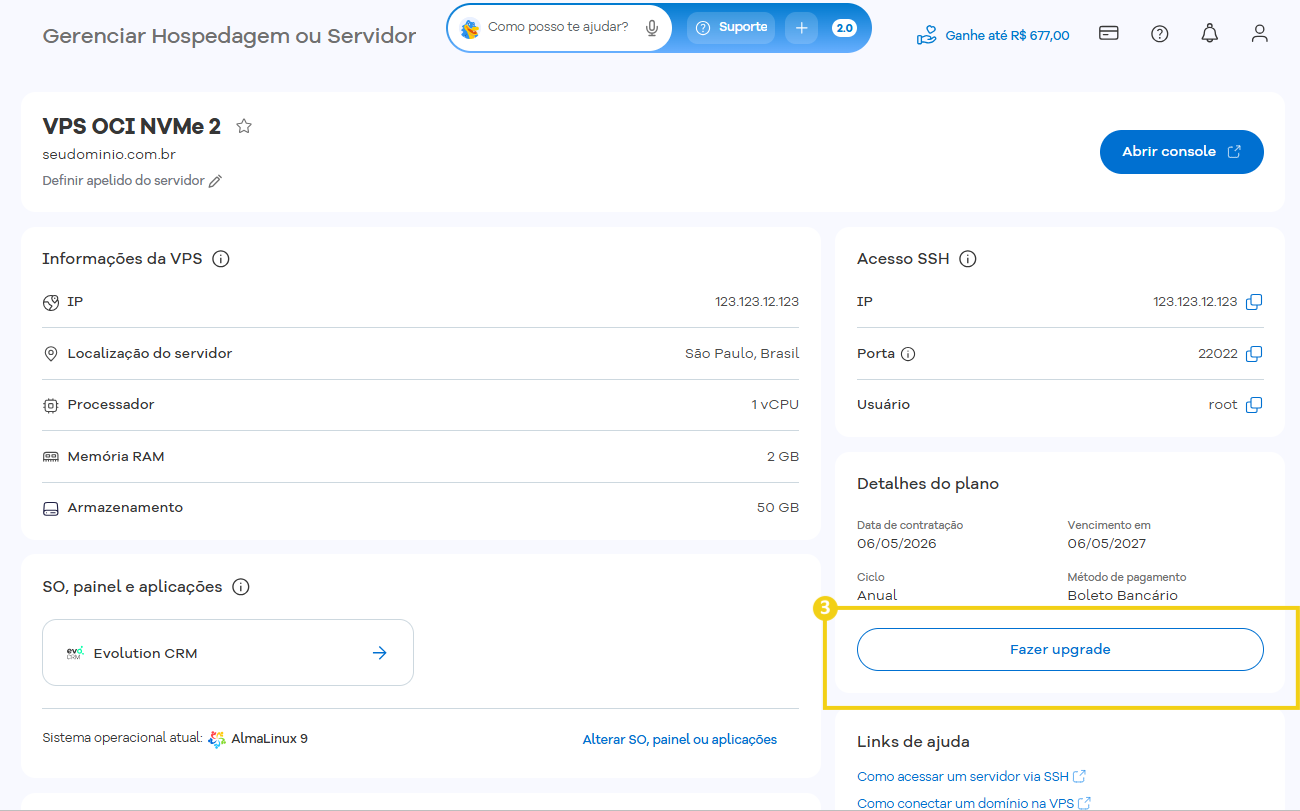The image size is (1300, 811).
Task: Click Boleto Bancário payment method text
Action: coord(1123,596)
